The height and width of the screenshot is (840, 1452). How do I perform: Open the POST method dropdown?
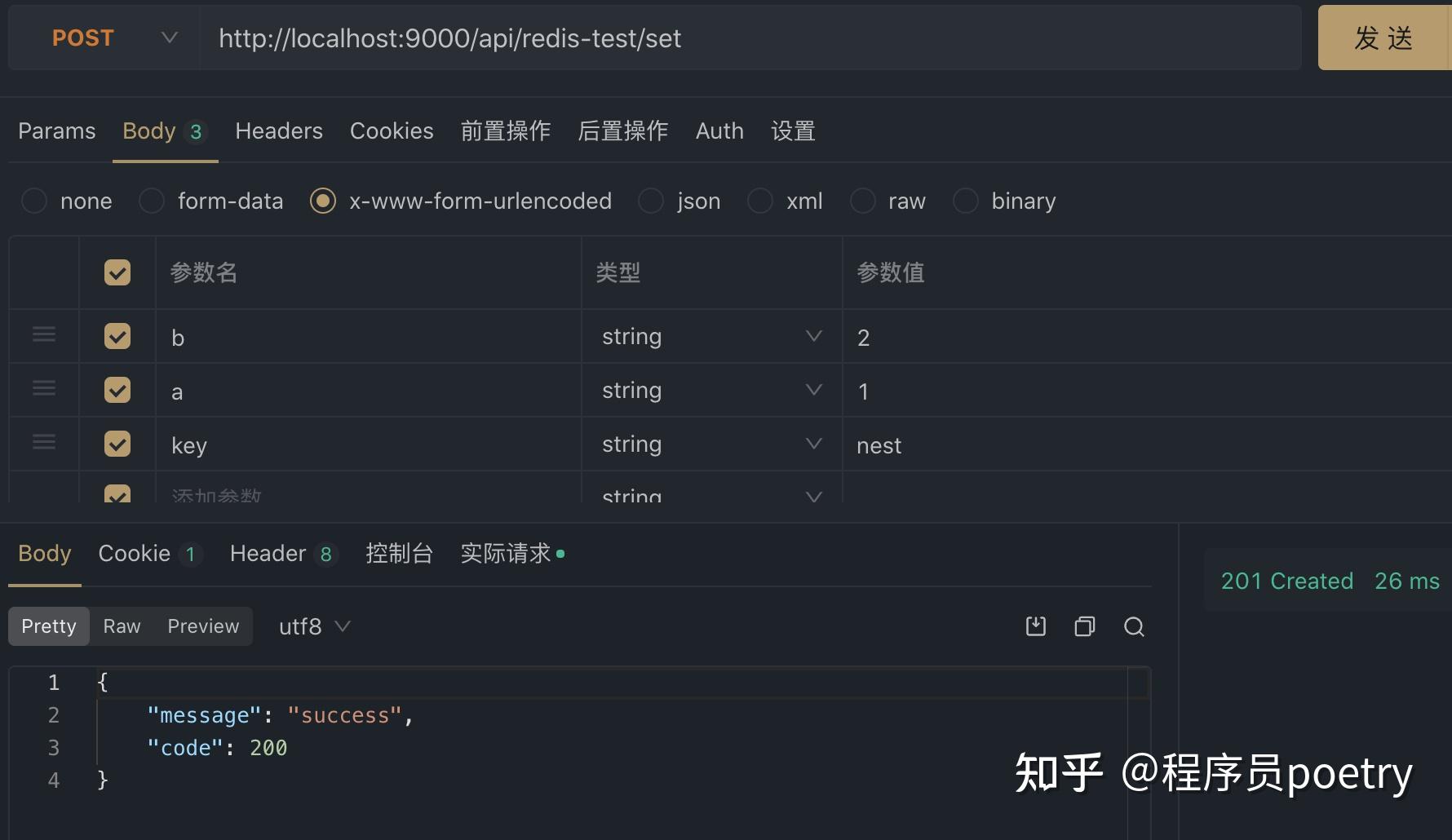pyautogui.click(x=169, y=38)
